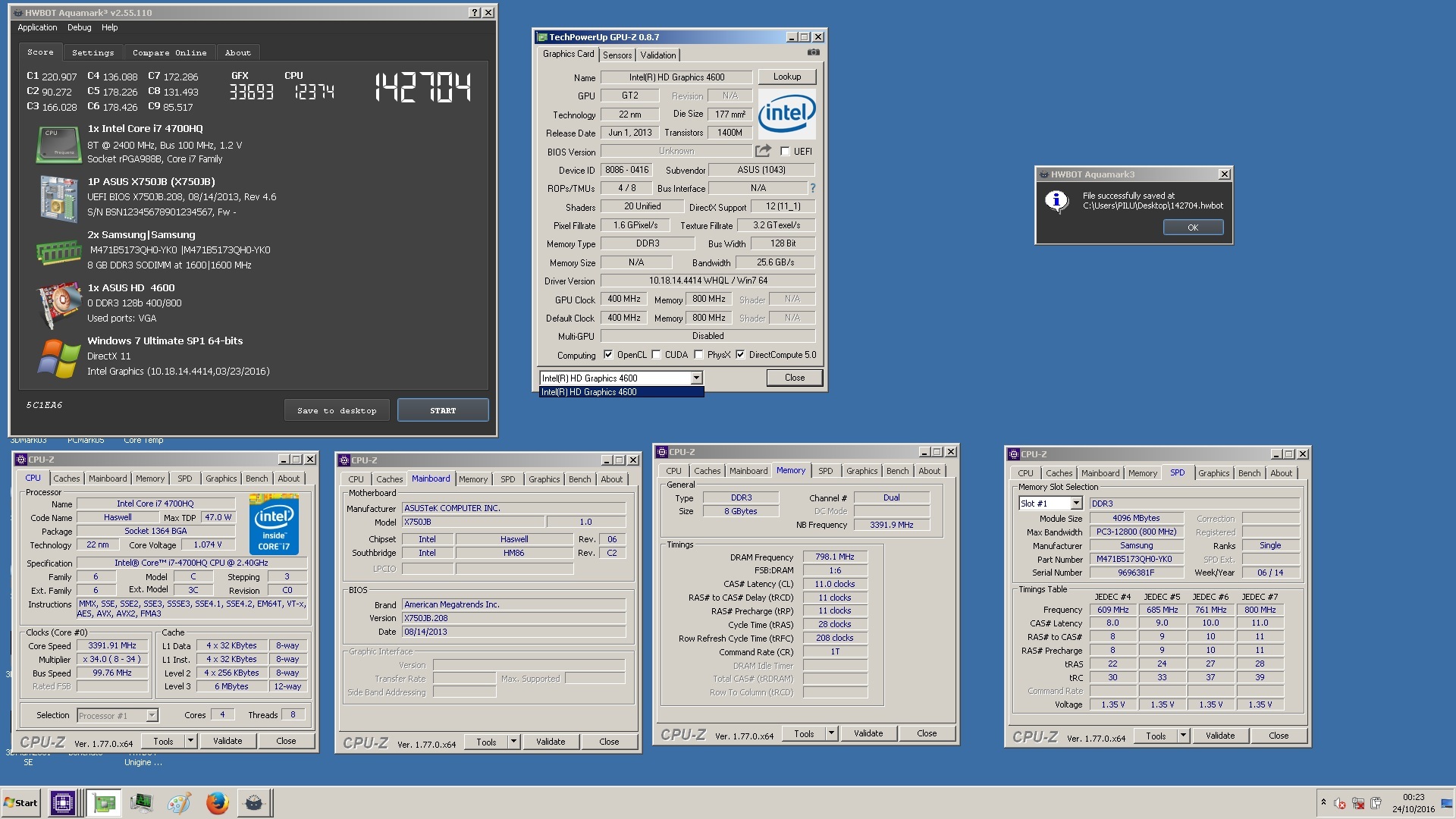Expand the GPU selector dropdown in GPU-Z
The width and height of the screenshot is (1456, 819).
pyautogui.click(x=696, y=378)
